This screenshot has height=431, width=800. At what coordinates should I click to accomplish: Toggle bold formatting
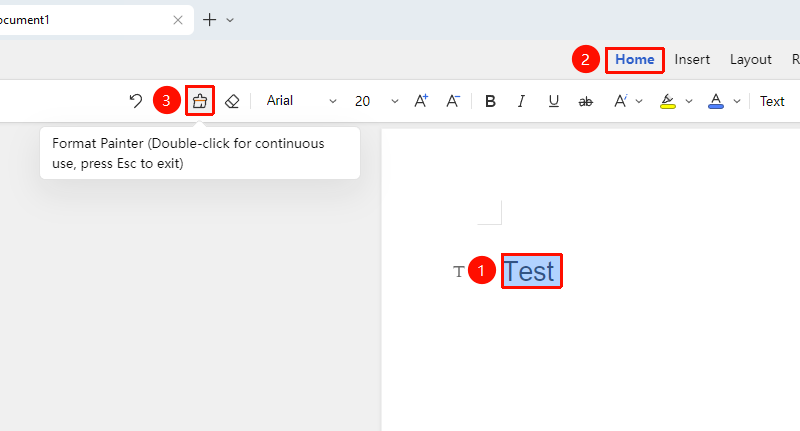(490, 102)
